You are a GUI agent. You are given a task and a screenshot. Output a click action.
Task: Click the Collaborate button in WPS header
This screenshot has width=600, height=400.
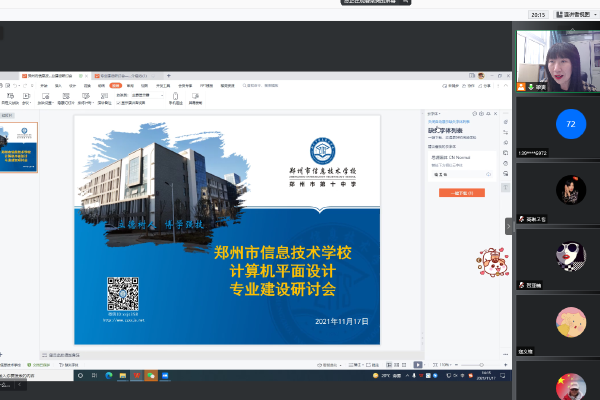tap(468, 86)
